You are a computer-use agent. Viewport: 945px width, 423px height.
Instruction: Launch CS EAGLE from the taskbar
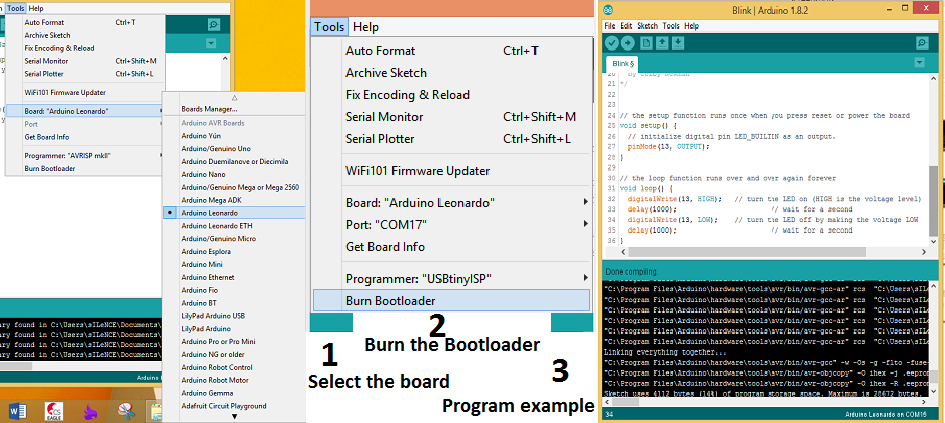pos(54,412)
